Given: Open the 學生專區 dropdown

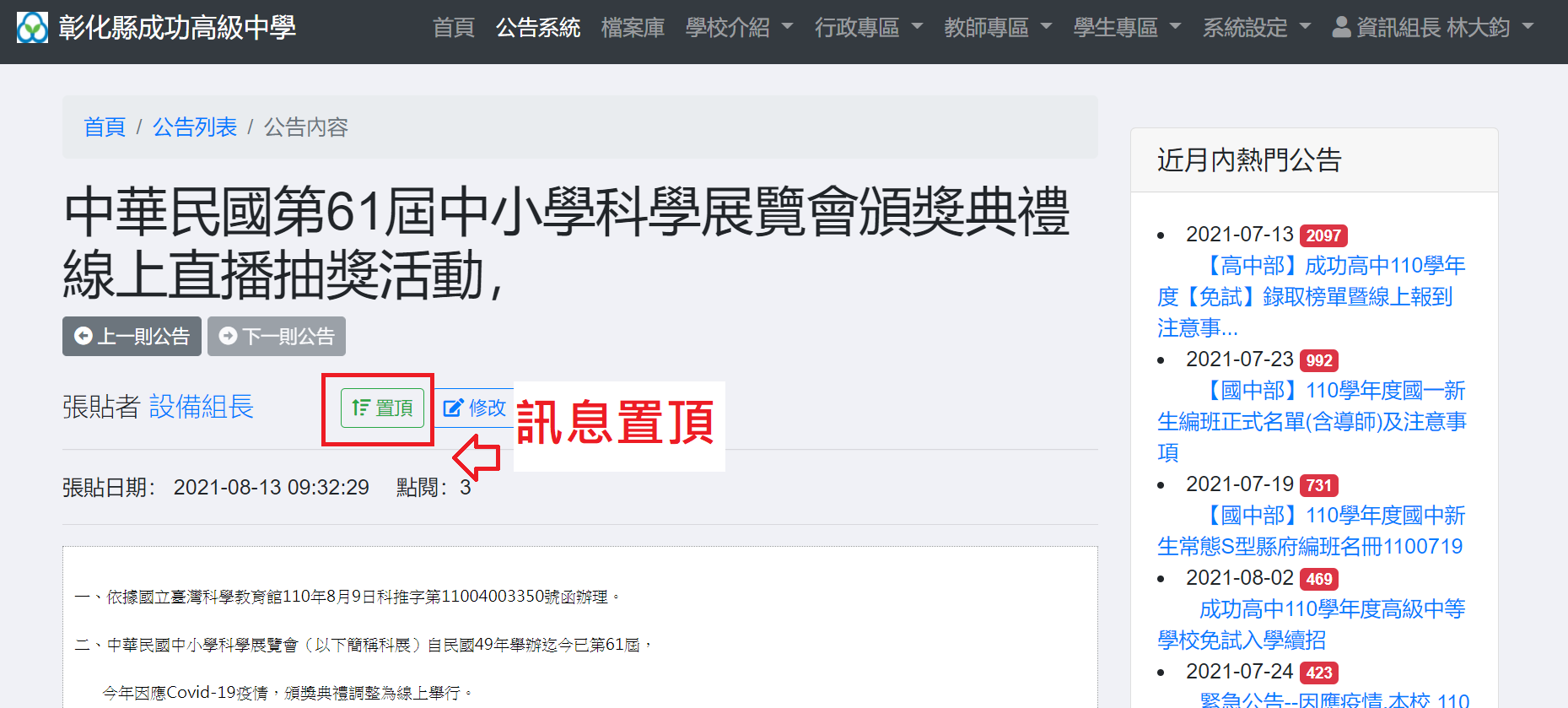Looking at the screenshot, I should click(x=1127, y=28).
